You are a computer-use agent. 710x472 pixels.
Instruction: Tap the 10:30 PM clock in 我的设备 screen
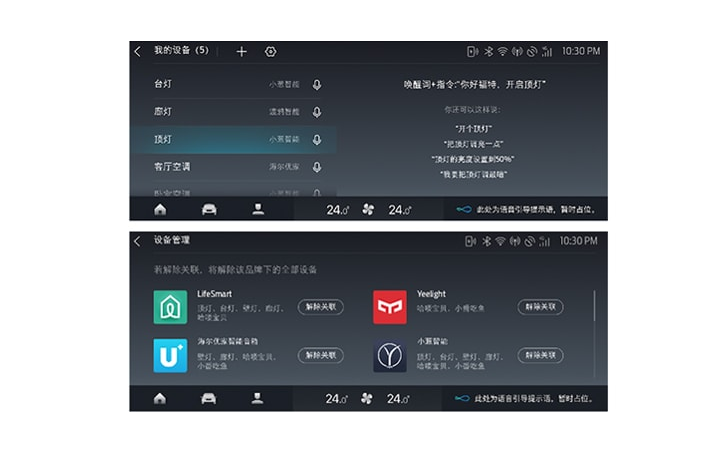tap(581, 51)
